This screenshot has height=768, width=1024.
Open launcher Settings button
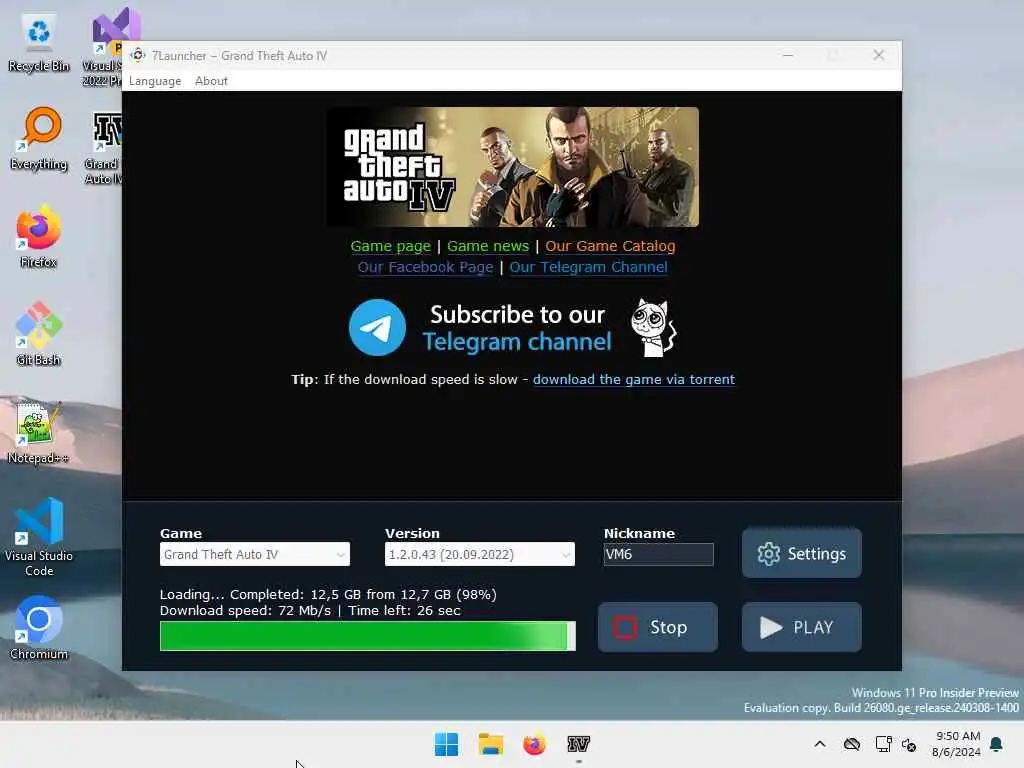point(801,554)
